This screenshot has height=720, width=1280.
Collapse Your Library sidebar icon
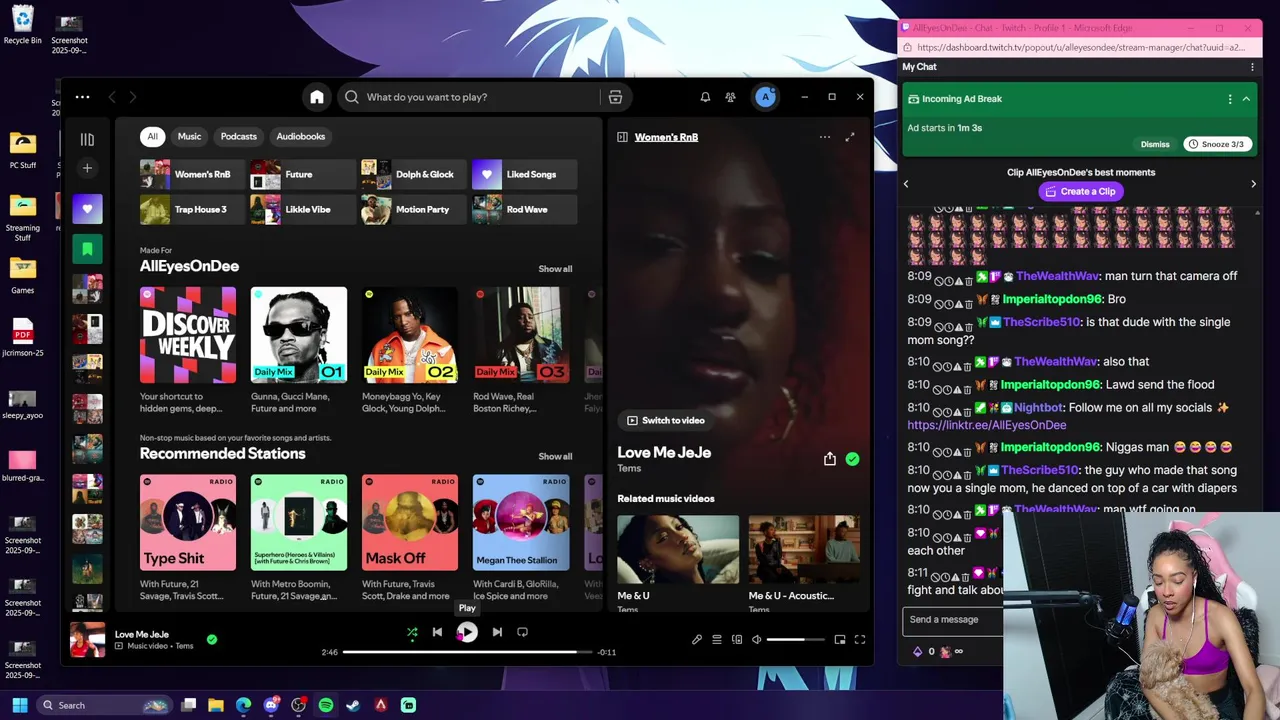coord(87,140)
